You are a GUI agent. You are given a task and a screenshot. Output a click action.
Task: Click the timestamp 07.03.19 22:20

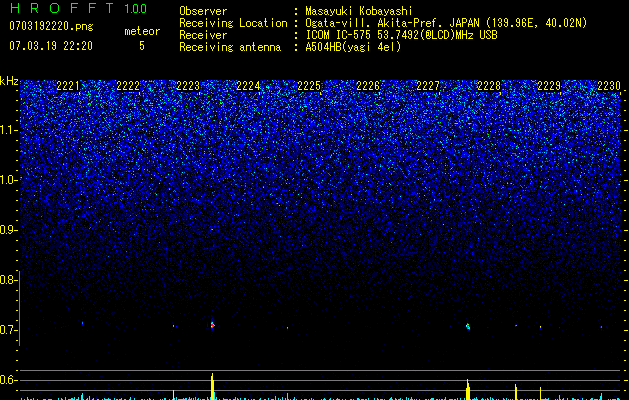tap(51, 46)
